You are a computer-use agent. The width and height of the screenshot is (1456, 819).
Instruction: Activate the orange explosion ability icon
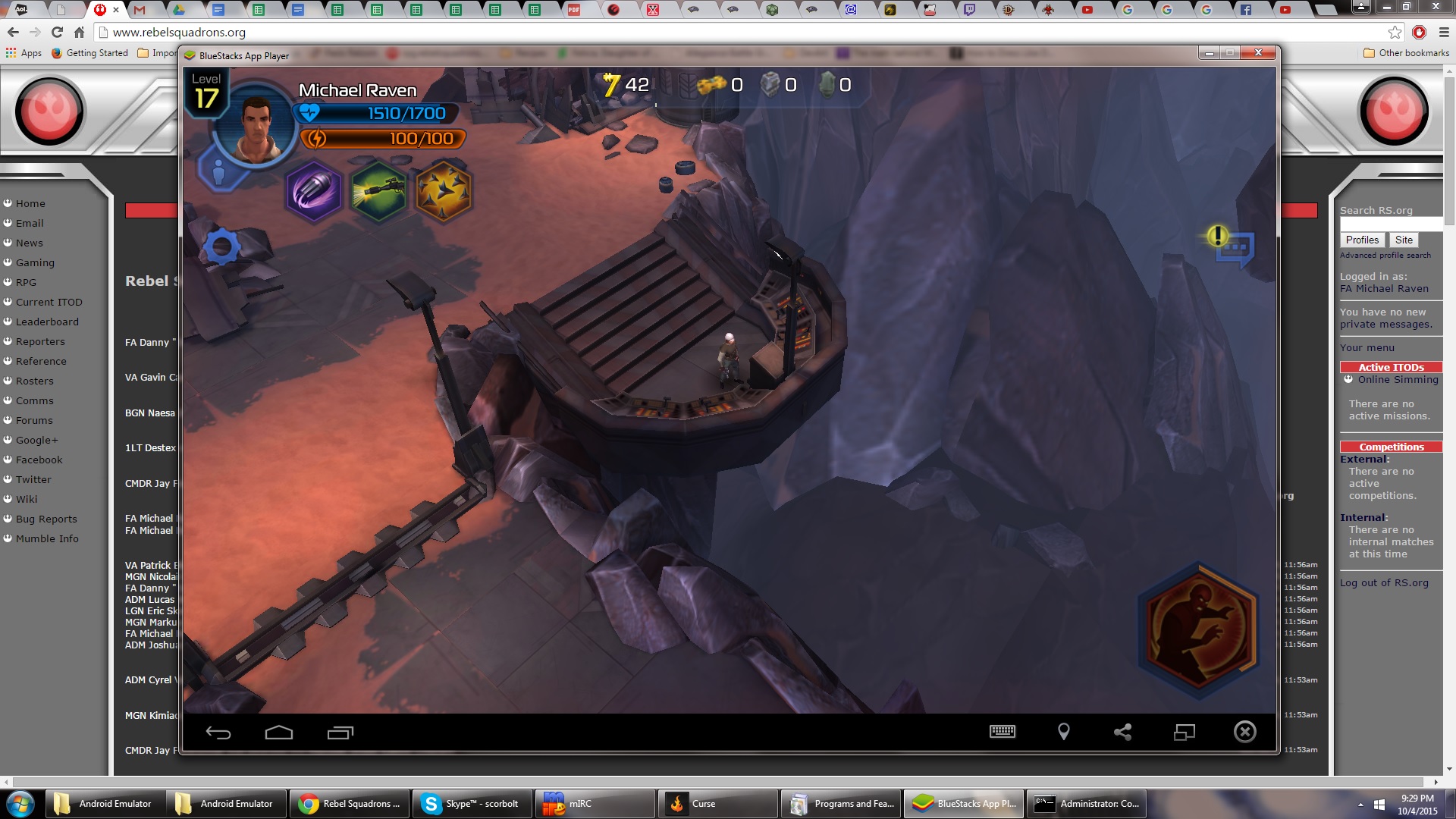pyautogui.click(x=444, y=192)
